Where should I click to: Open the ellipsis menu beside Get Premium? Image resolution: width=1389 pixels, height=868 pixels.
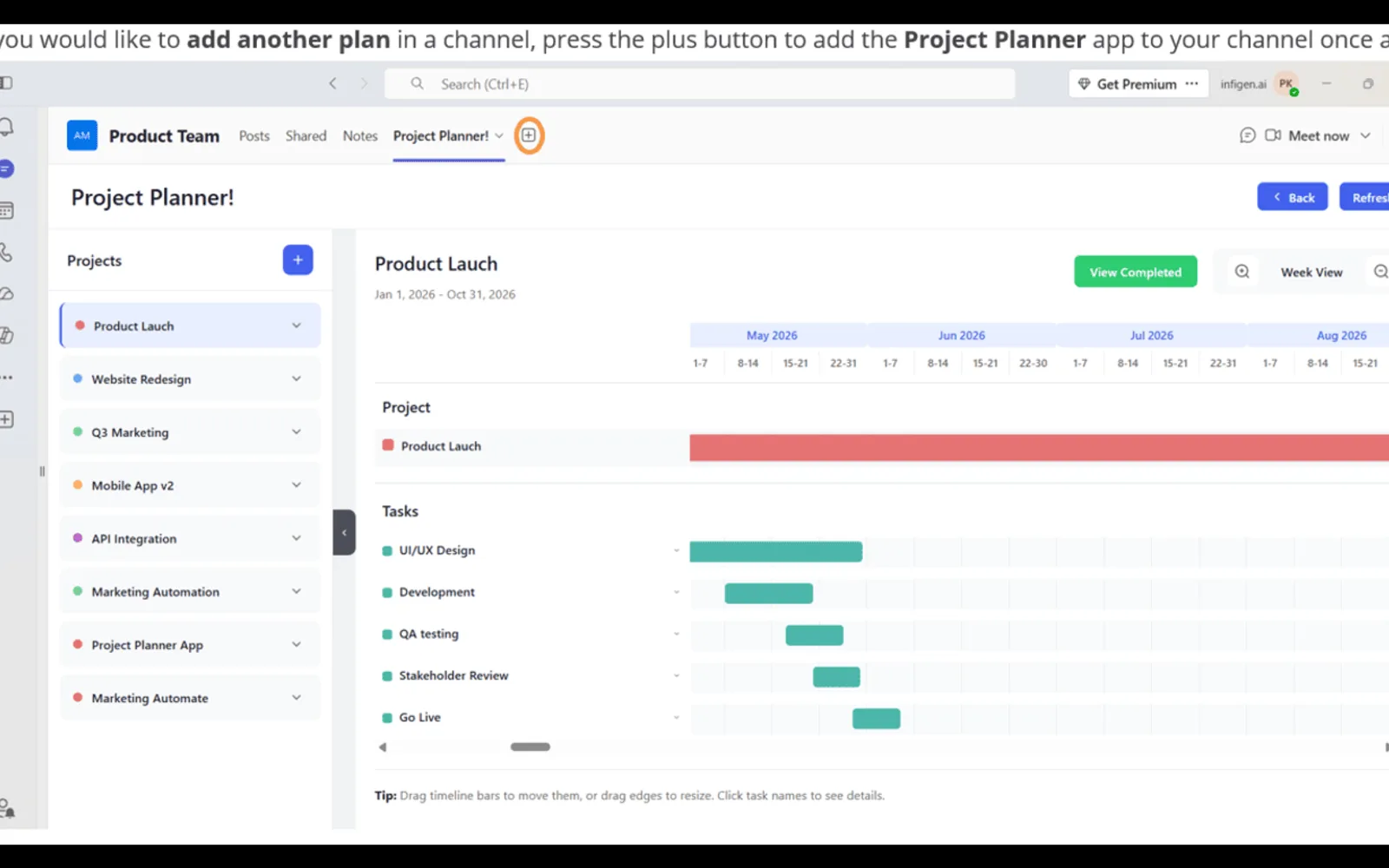click(1192, 84)
